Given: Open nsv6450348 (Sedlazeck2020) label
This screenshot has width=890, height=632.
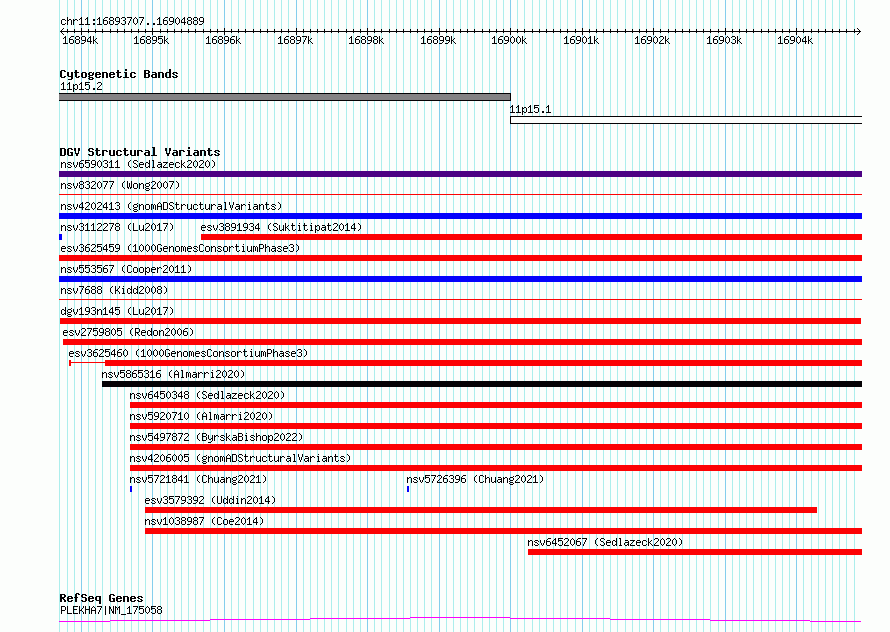Looking at the screenshot, I should pos(207,395).
